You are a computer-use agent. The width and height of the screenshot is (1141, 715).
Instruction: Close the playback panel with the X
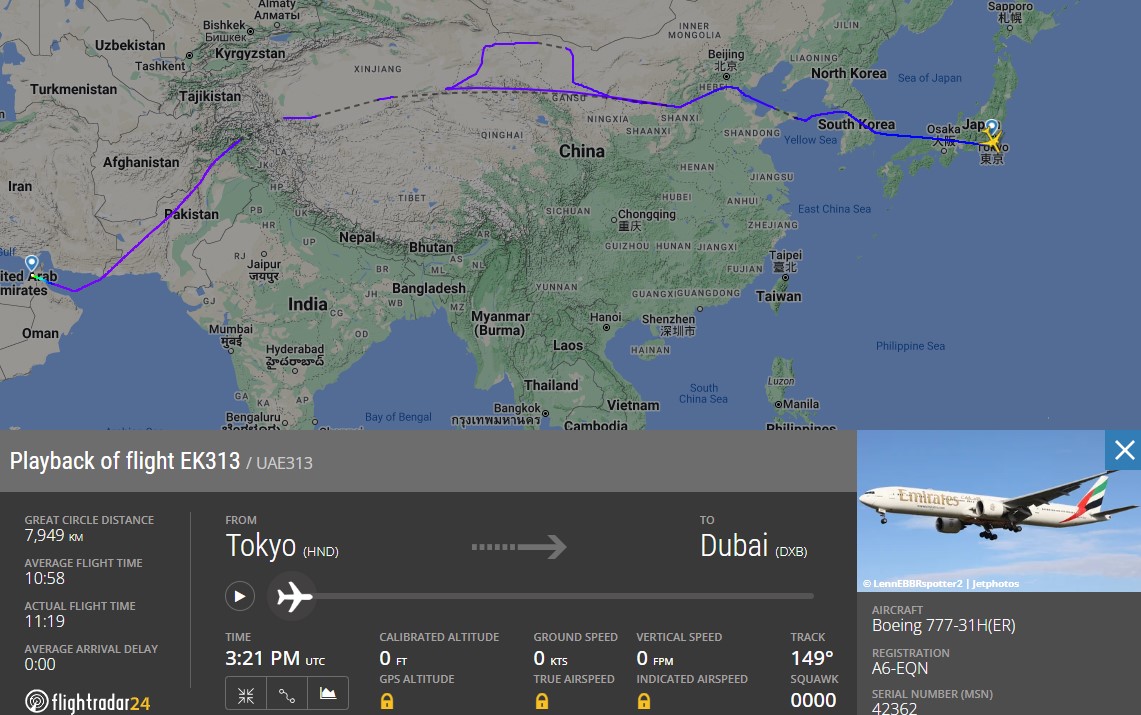(x=1124, y=450)
